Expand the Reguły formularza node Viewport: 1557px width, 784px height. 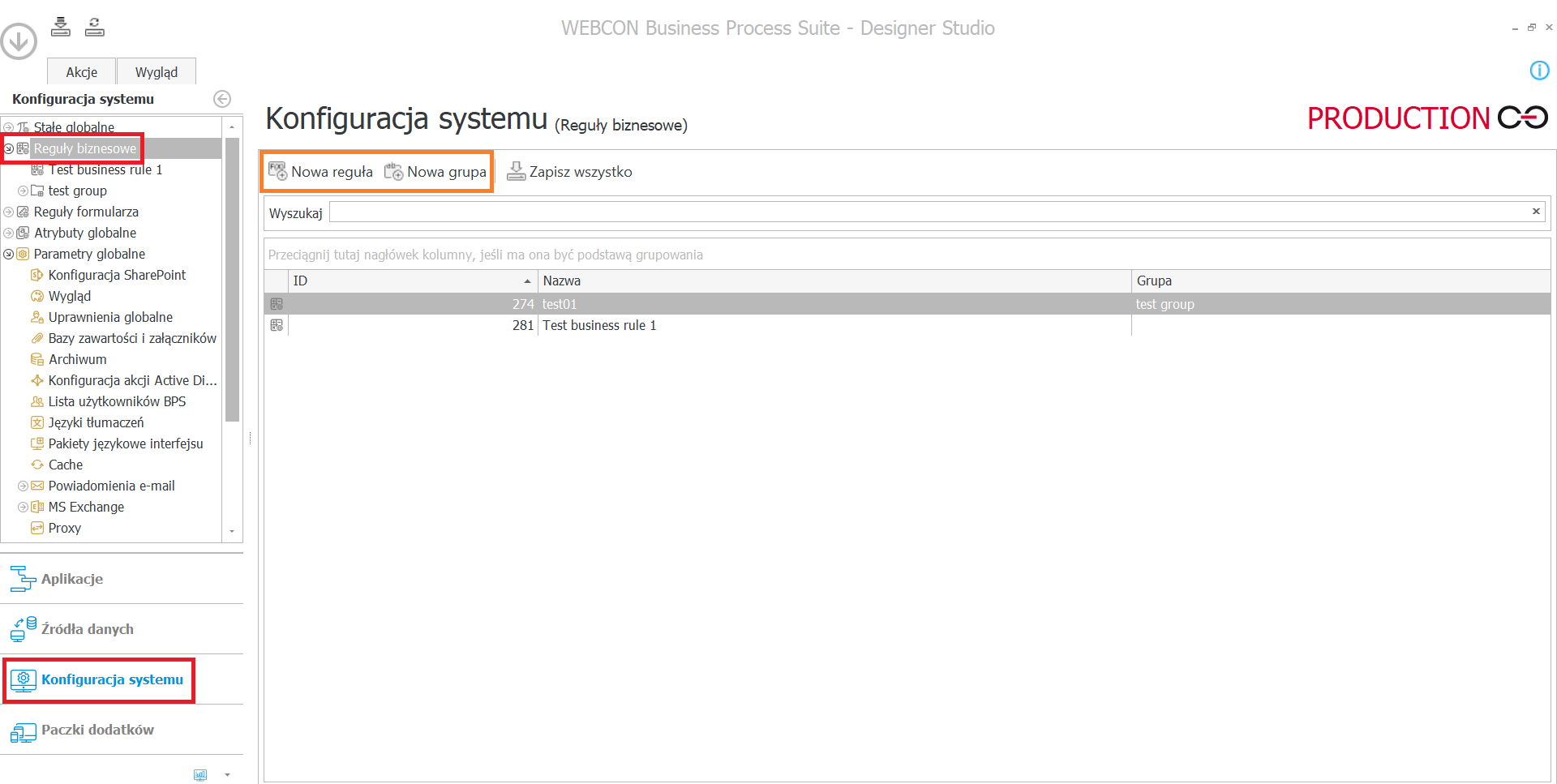pyautogui.click(x=9, y=212)
